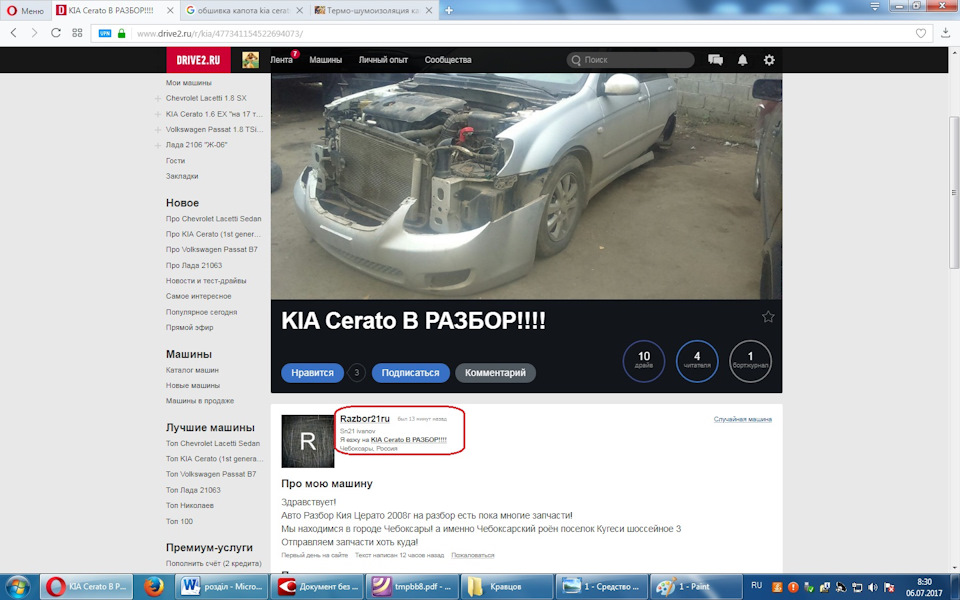Open Razbor21ru profile name link

tap(365, 419)
